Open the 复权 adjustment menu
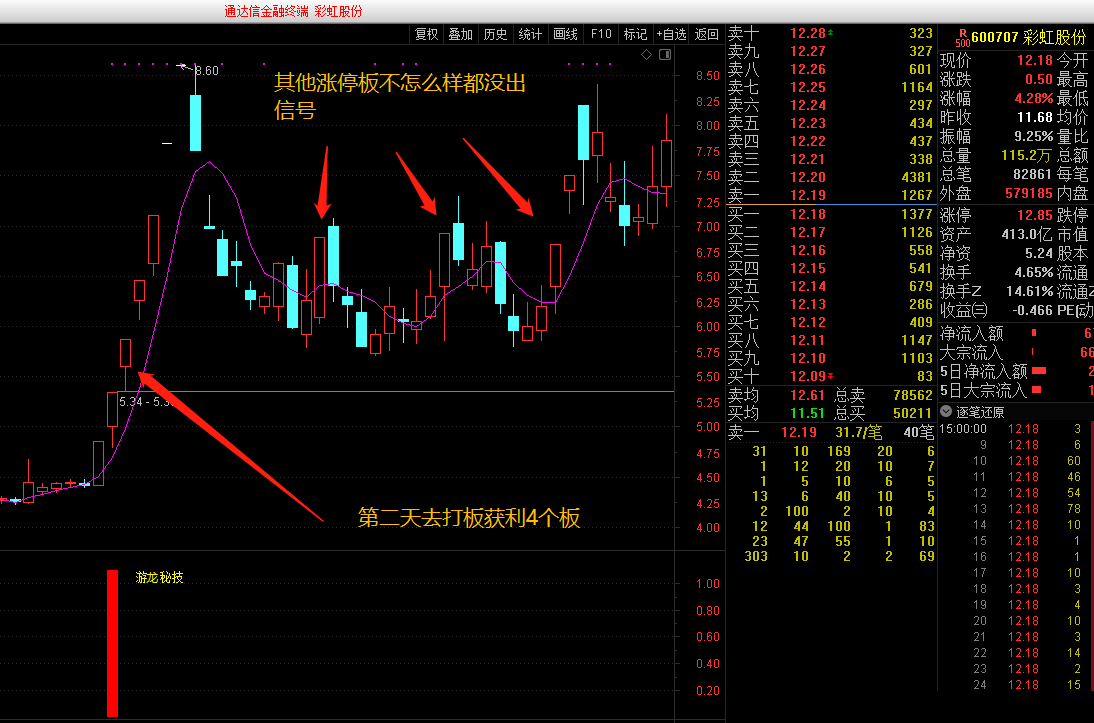Viewport: 1094px width, 723px height. [x=426, y=34]
